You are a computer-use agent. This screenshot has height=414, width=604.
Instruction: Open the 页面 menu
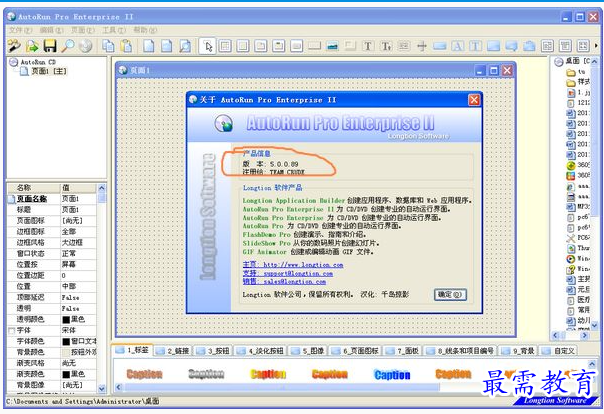coord(82,30)
